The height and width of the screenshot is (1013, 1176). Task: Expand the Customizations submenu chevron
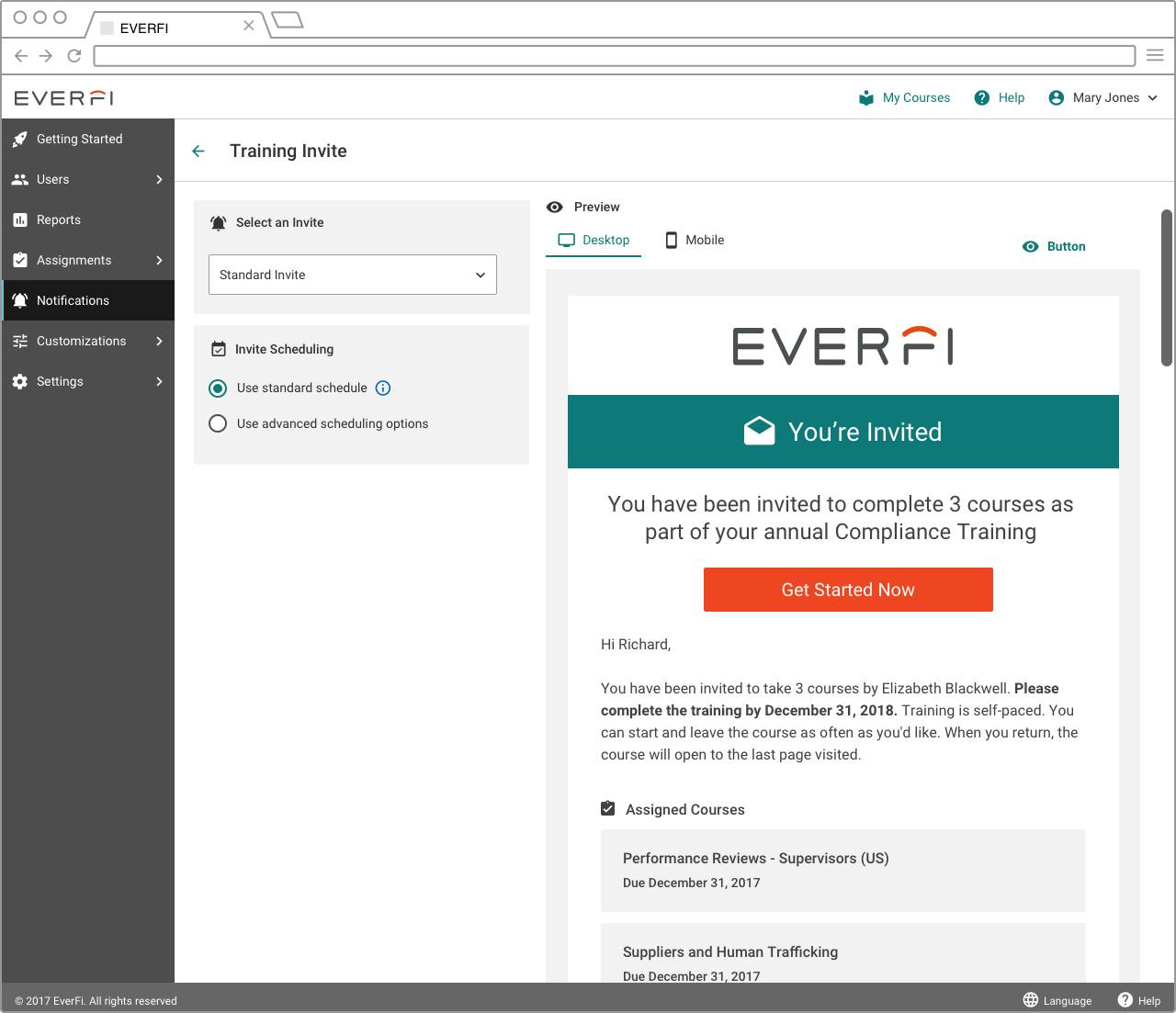coord(159,341)
